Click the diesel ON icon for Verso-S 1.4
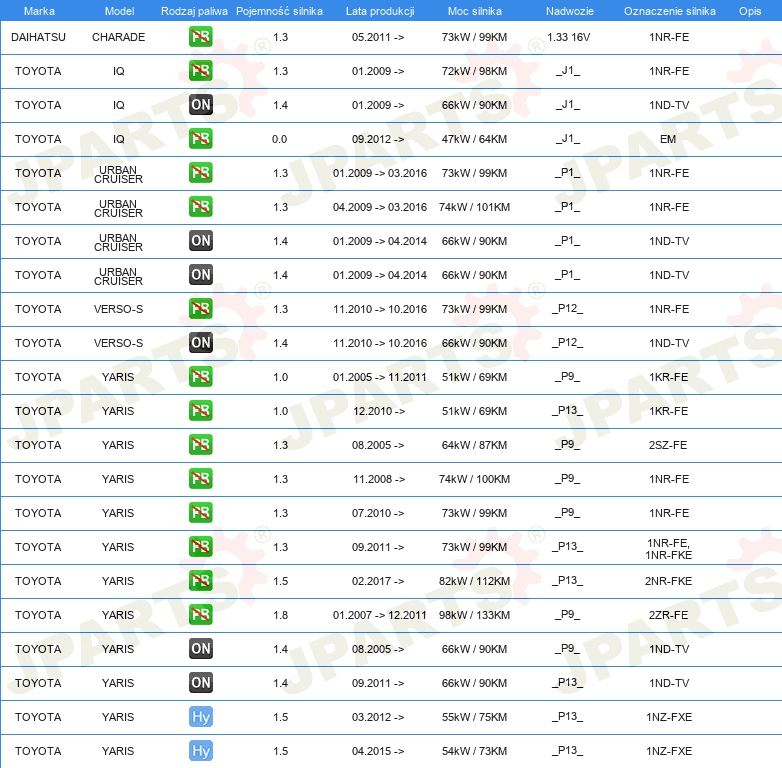Image resolution: width=782 pixels, height=768 pixels. click(x=200, y=343)
